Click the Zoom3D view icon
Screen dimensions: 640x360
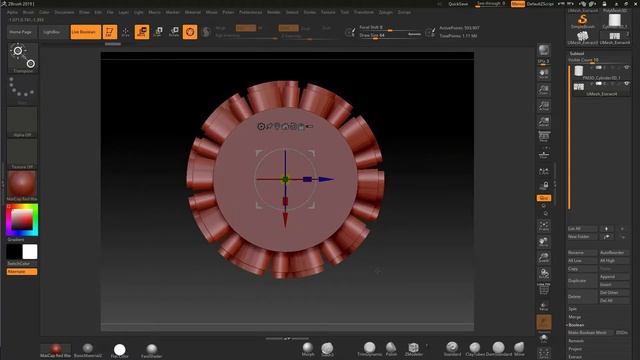coord(544,258)
